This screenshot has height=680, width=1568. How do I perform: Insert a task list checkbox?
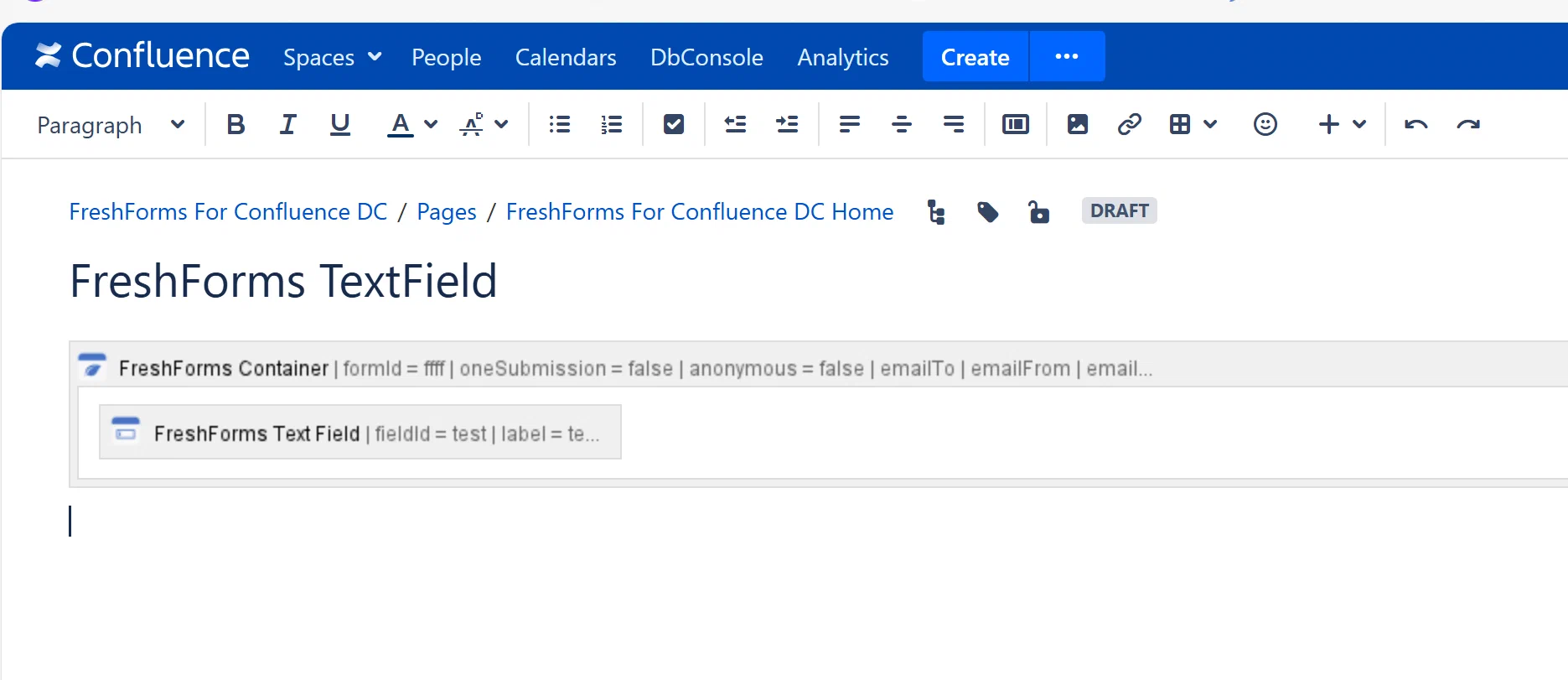[x=674, y=125]
